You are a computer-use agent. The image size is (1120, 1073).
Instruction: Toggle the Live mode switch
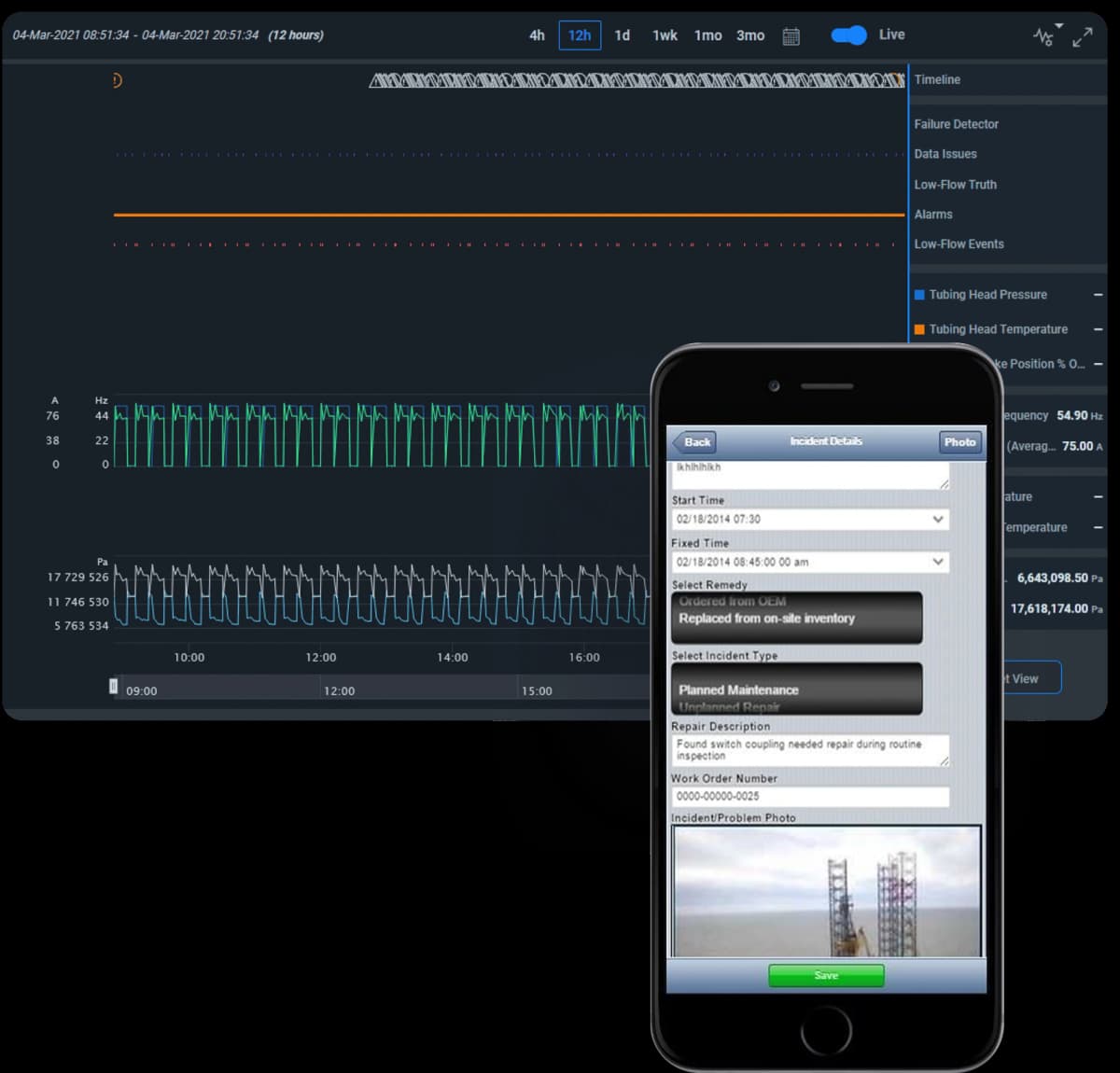(x=848, y=35)
